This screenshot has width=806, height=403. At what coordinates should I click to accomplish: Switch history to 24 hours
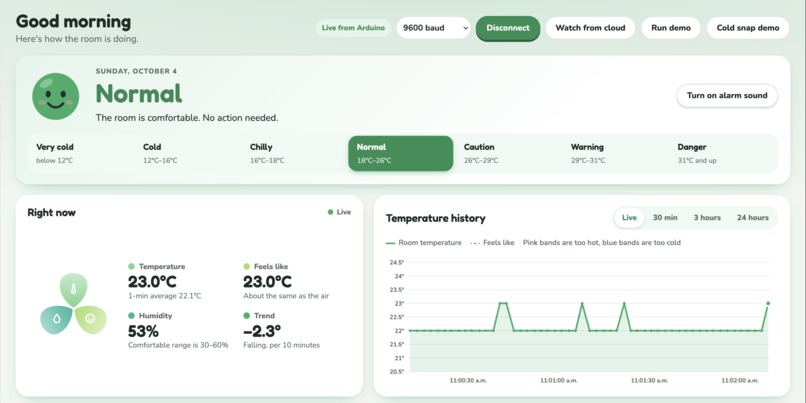pos(753,217)
